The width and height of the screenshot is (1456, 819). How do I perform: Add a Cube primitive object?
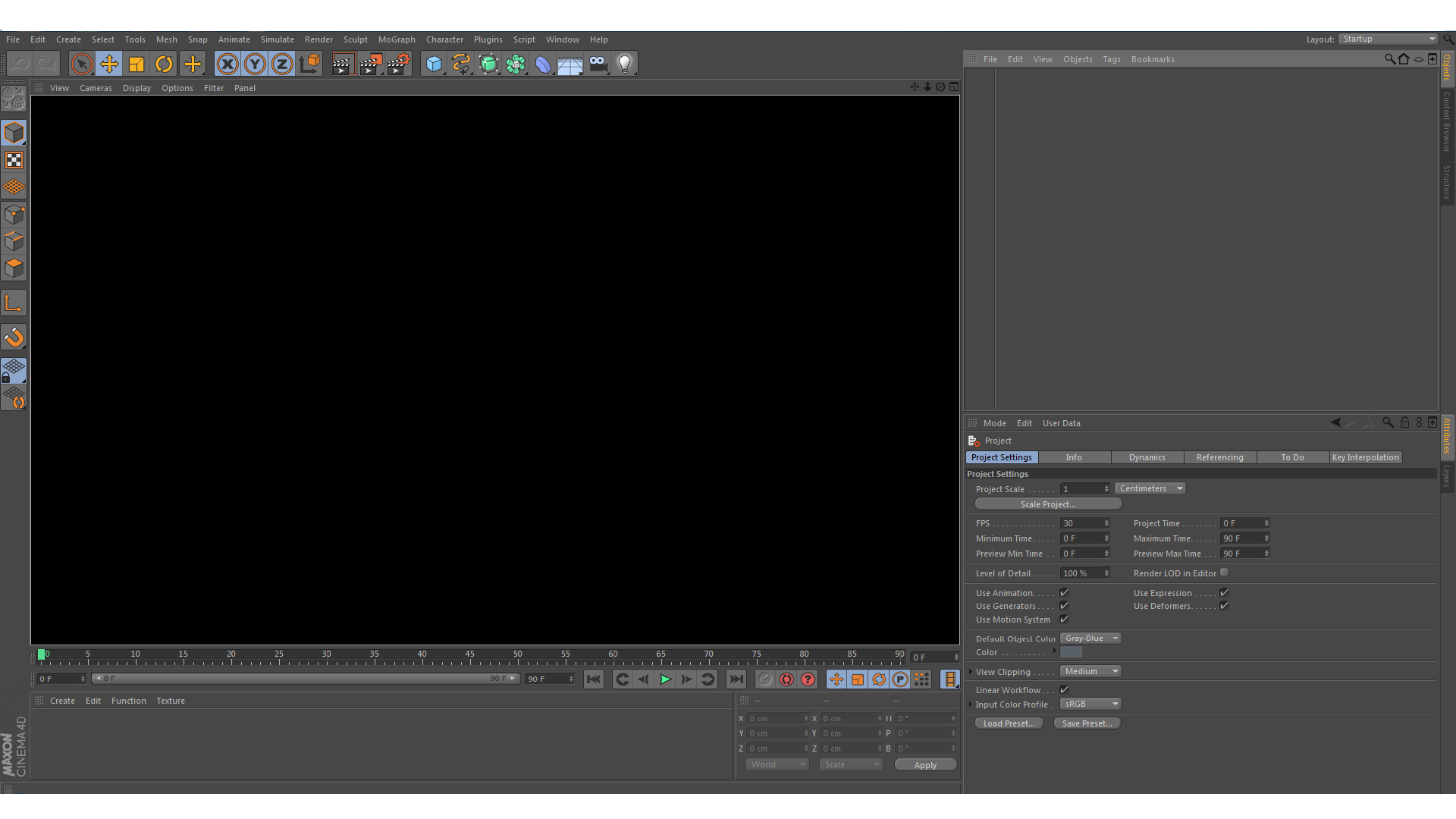(434, 64)
